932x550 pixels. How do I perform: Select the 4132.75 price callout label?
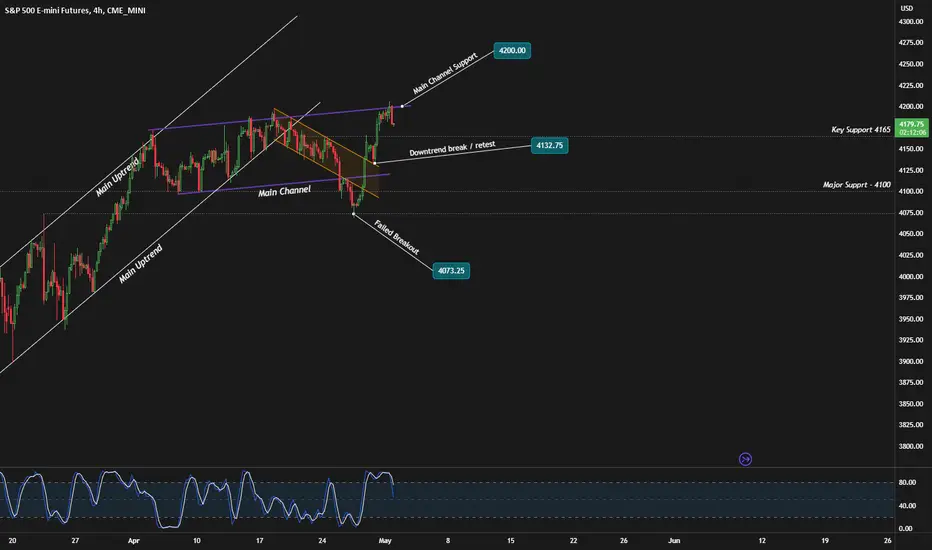(x=549, y=145)
